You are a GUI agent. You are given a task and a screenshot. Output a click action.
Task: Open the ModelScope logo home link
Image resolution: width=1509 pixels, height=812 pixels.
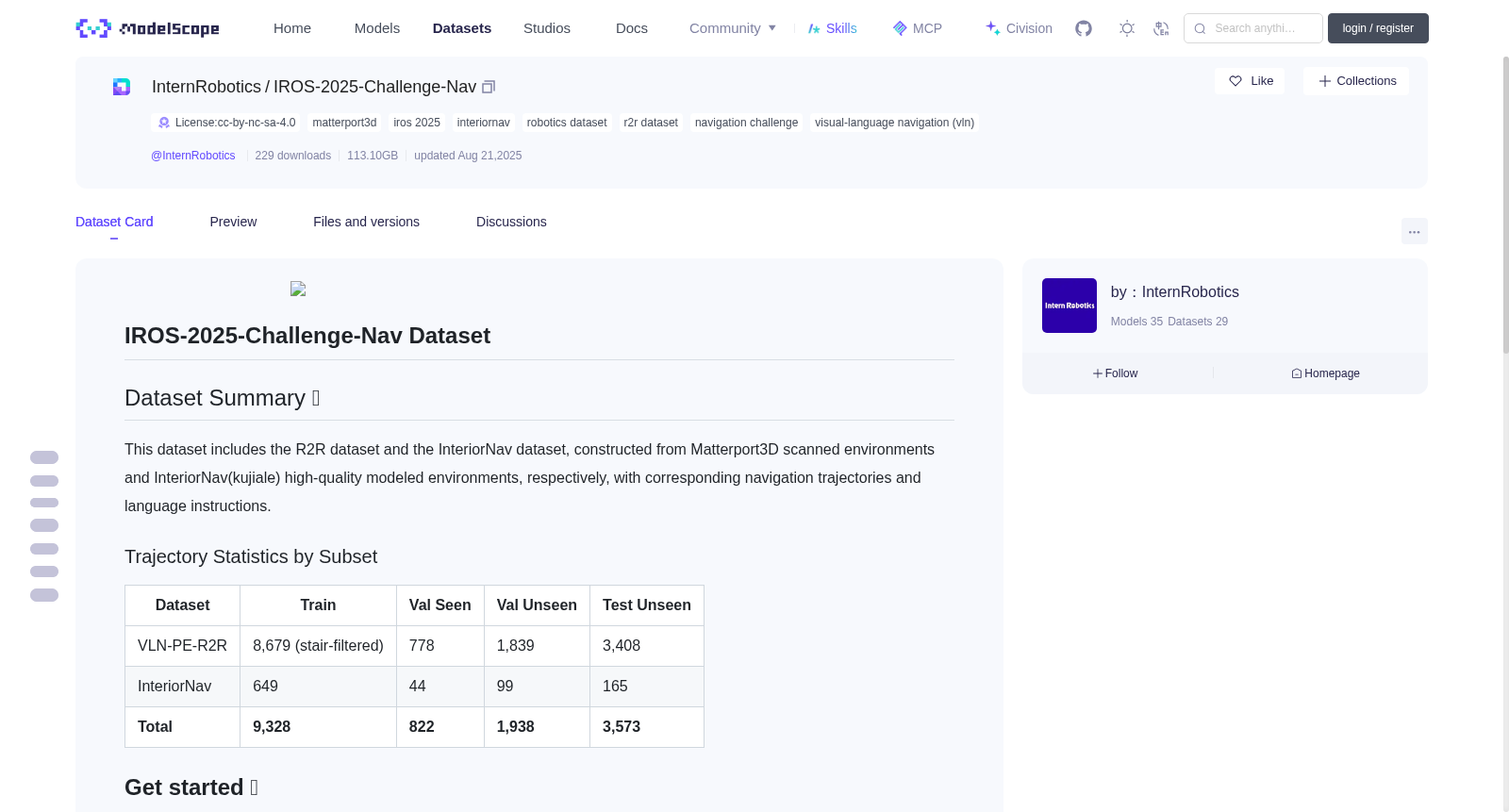147,28
